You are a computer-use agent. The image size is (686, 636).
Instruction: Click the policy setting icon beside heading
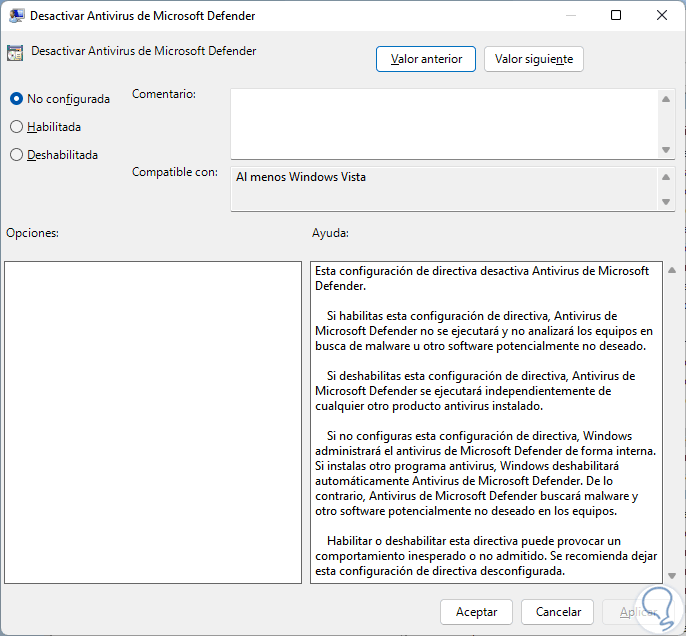coord(15,53)
